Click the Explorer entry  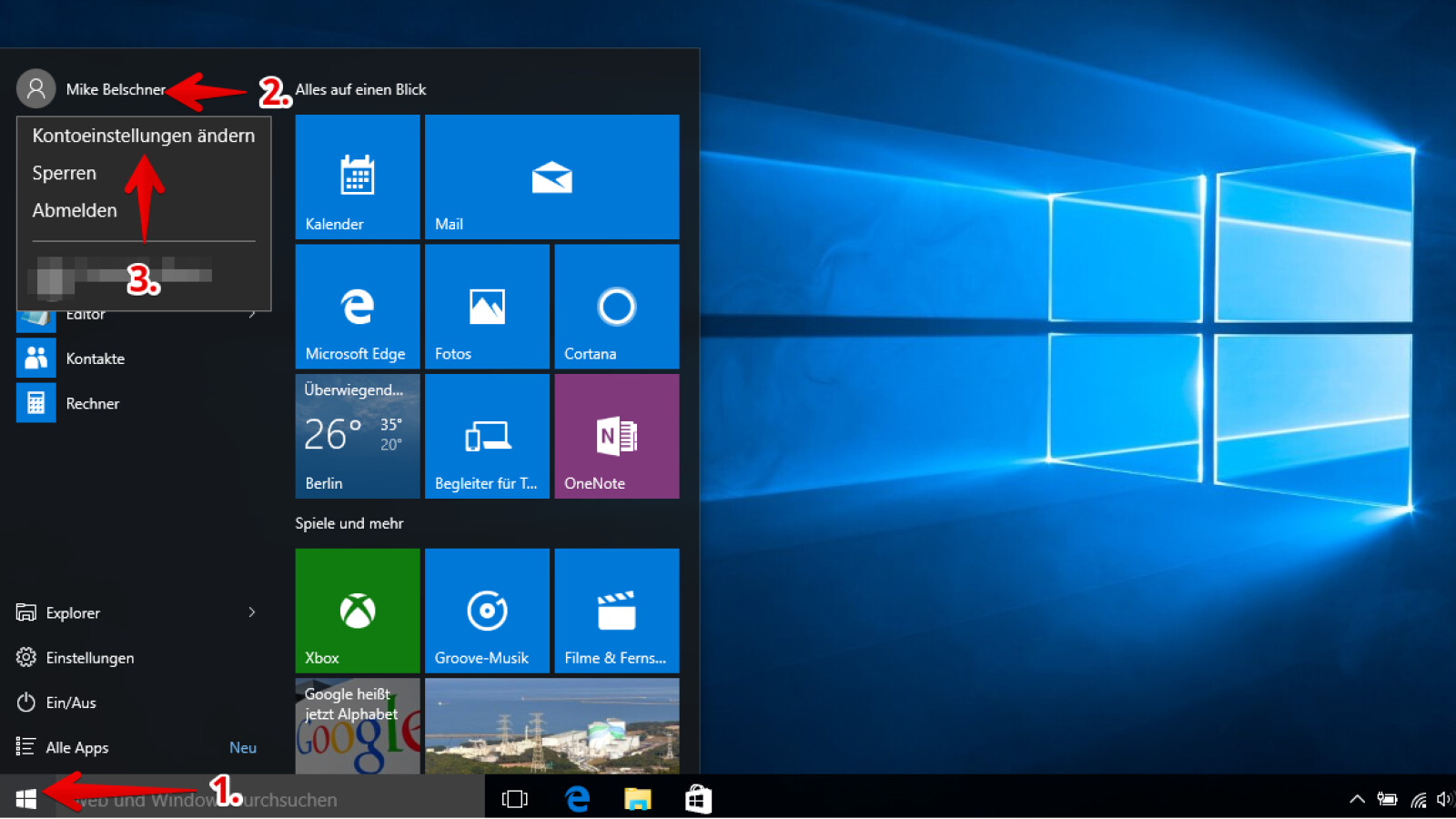click(x=73, y=612)
